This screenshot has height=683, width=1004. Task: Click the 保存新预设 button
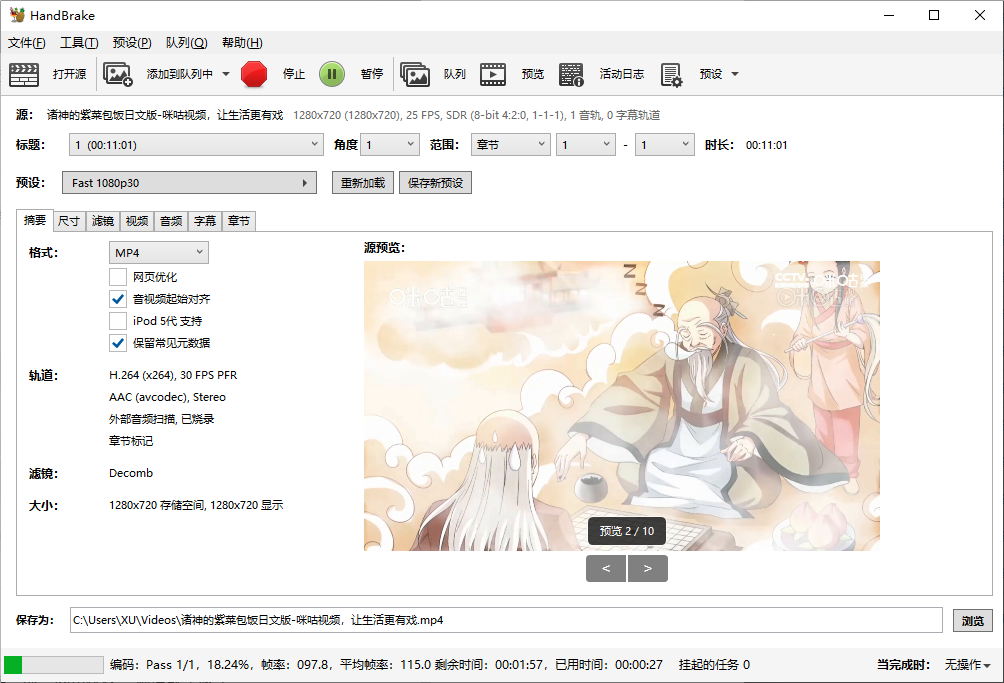(435, 183)
